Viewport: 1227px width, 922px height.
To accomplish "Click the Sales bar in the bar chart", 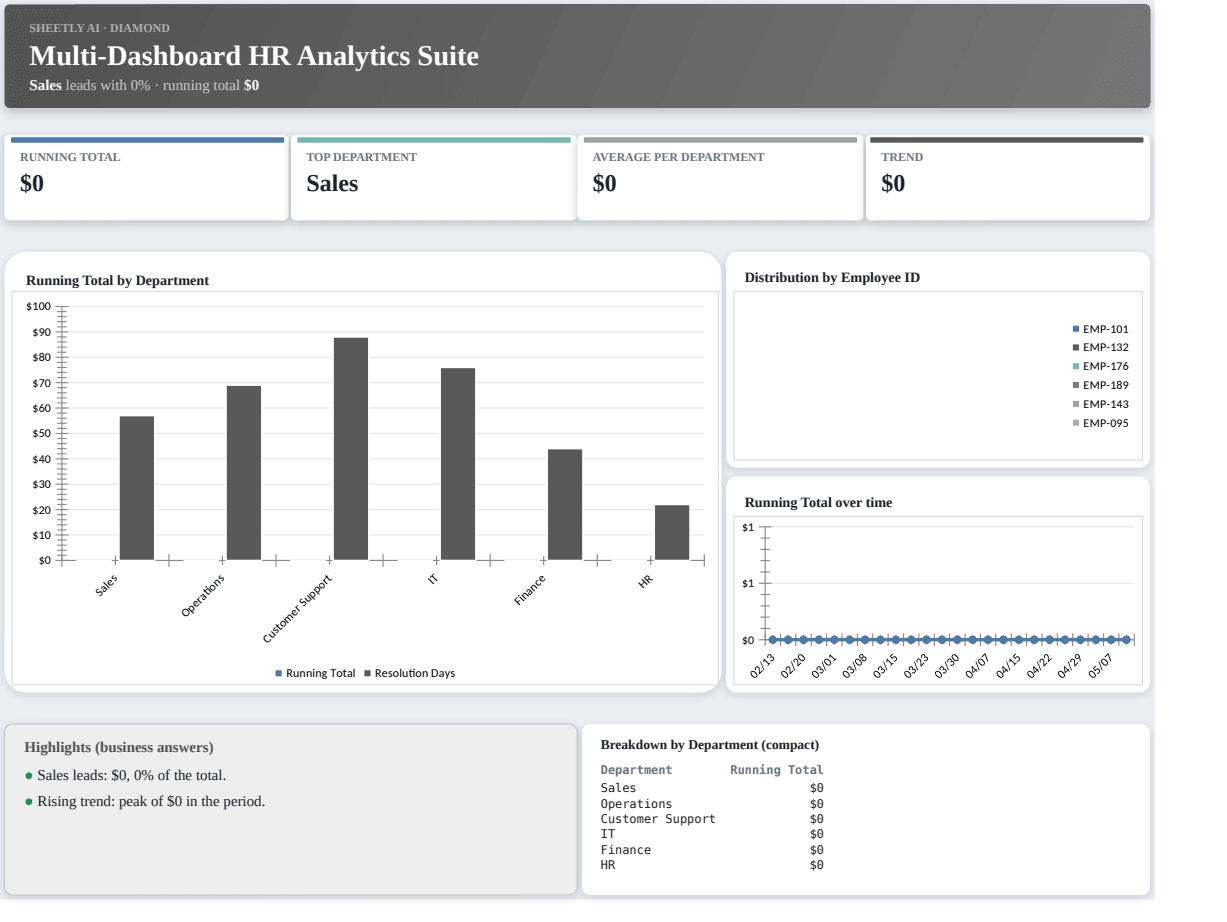I will (137, 488).
